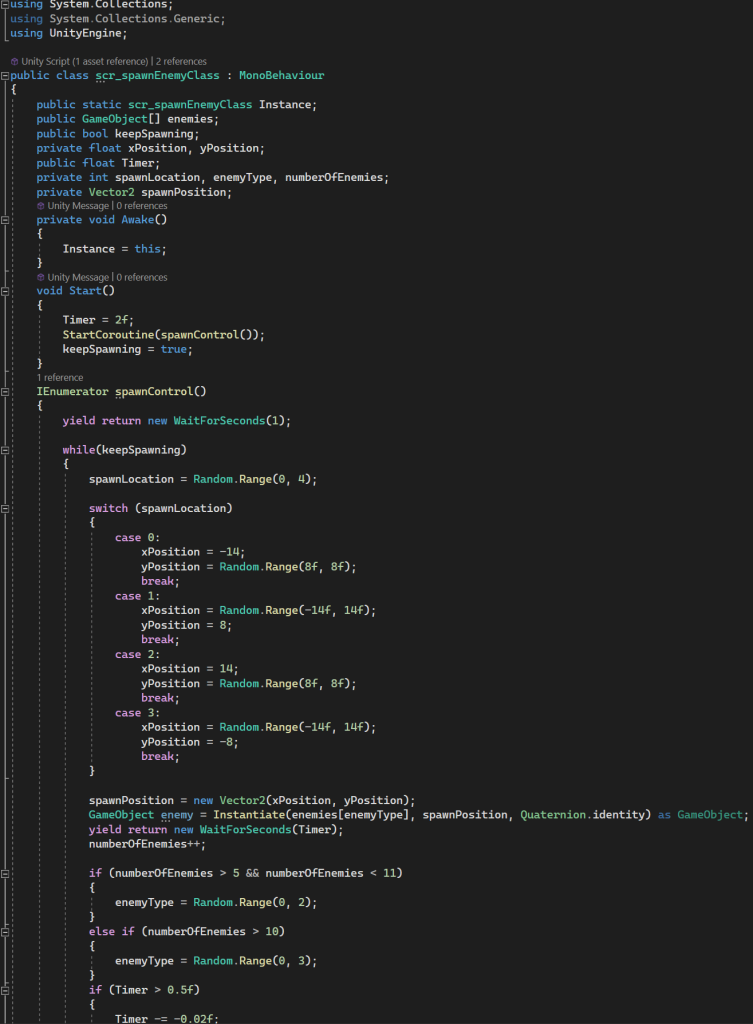Collapse the Awake() method body
753x1024 pixels.
[5, 220]
